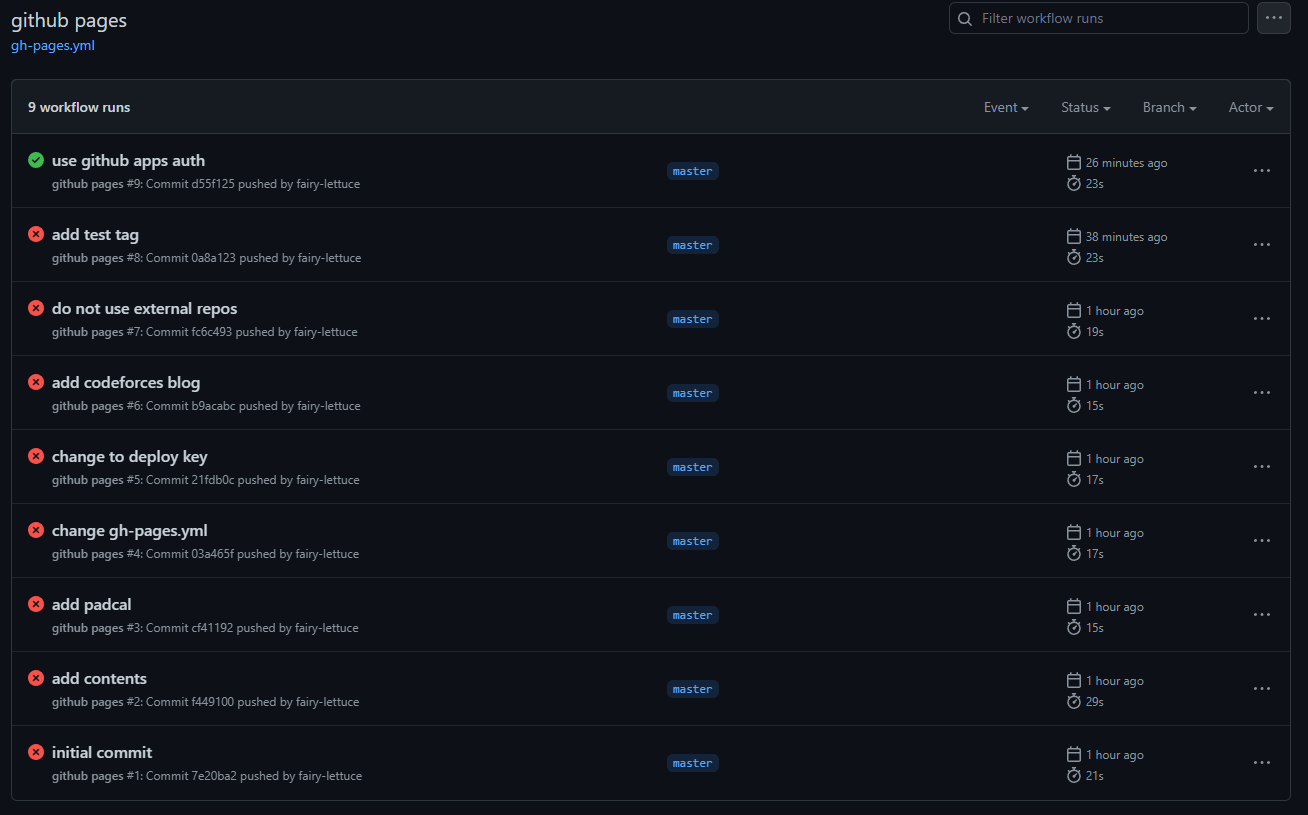
Task: Click the failed status icon for 'do not use external repos'
Action: pos(36,308)
